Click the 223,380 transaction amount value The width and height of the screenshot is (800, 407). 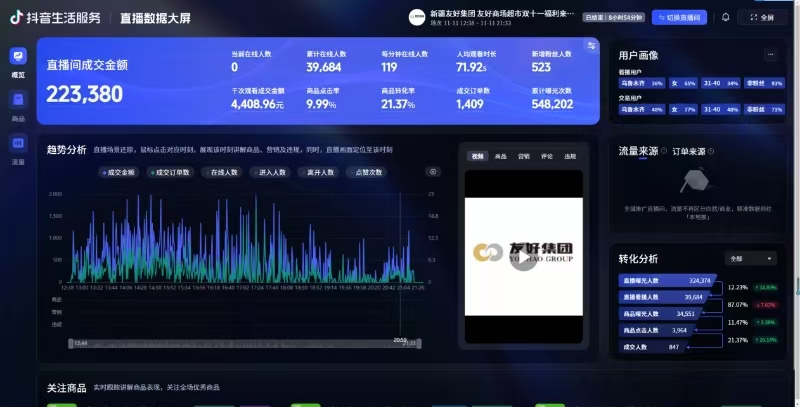click(84, 94)
